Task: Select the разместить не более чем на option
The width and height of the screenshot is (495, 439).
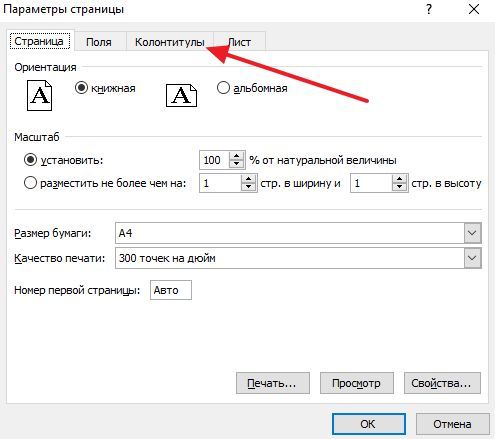Action: point(30,183)
